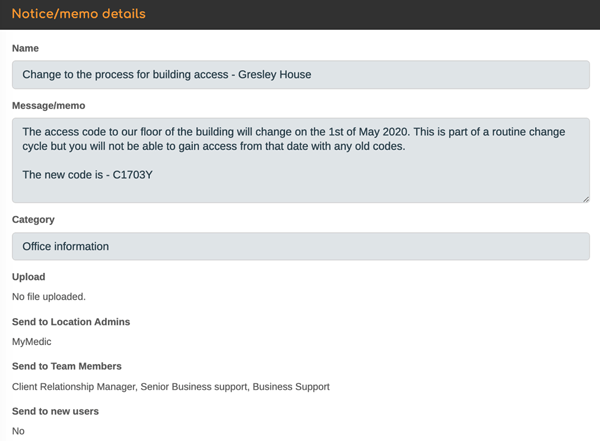600x441 pixels.
Task: Click the 'Message/memo' label
Action: 49,106
